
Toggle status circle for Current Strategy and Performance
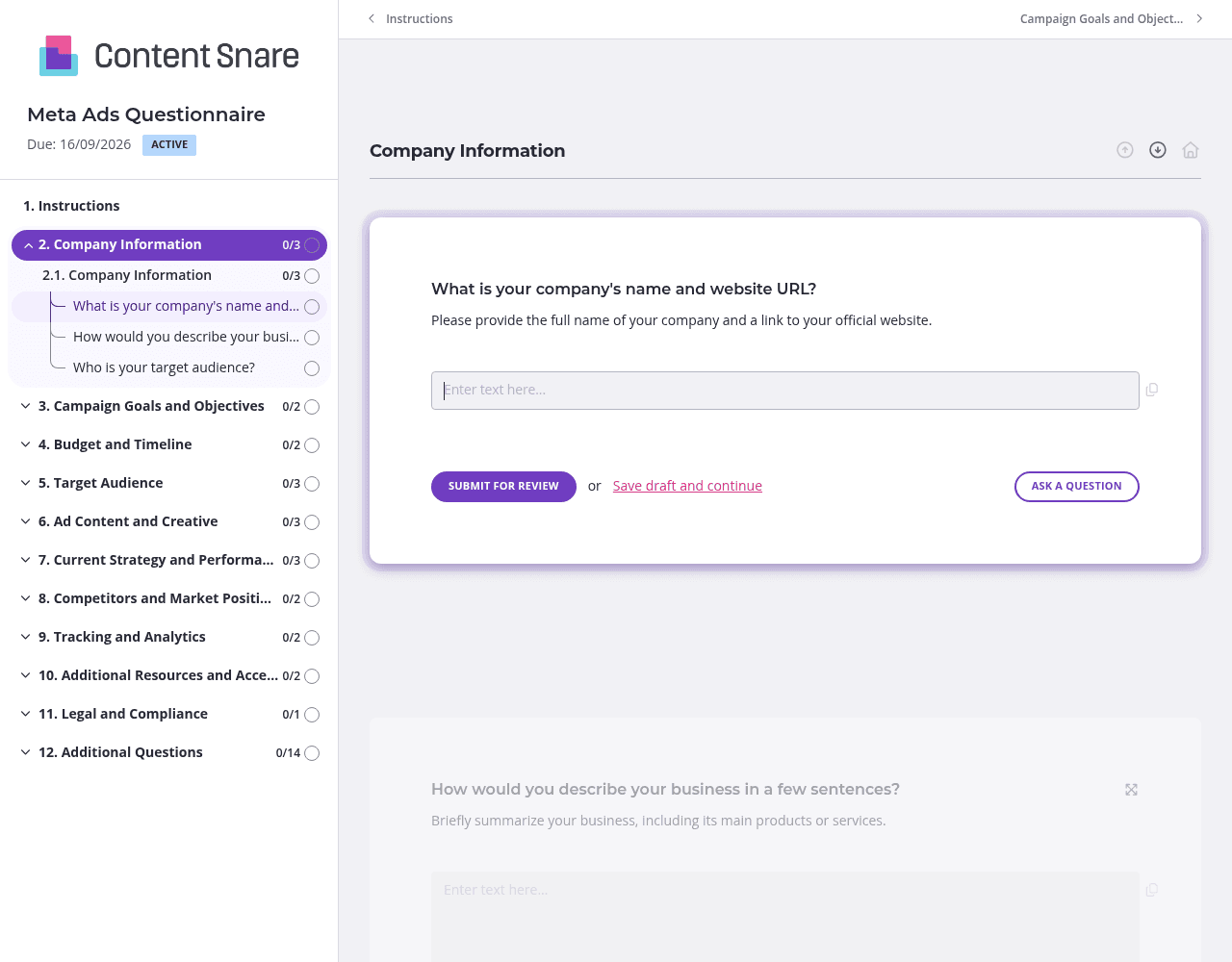[312, 561]
